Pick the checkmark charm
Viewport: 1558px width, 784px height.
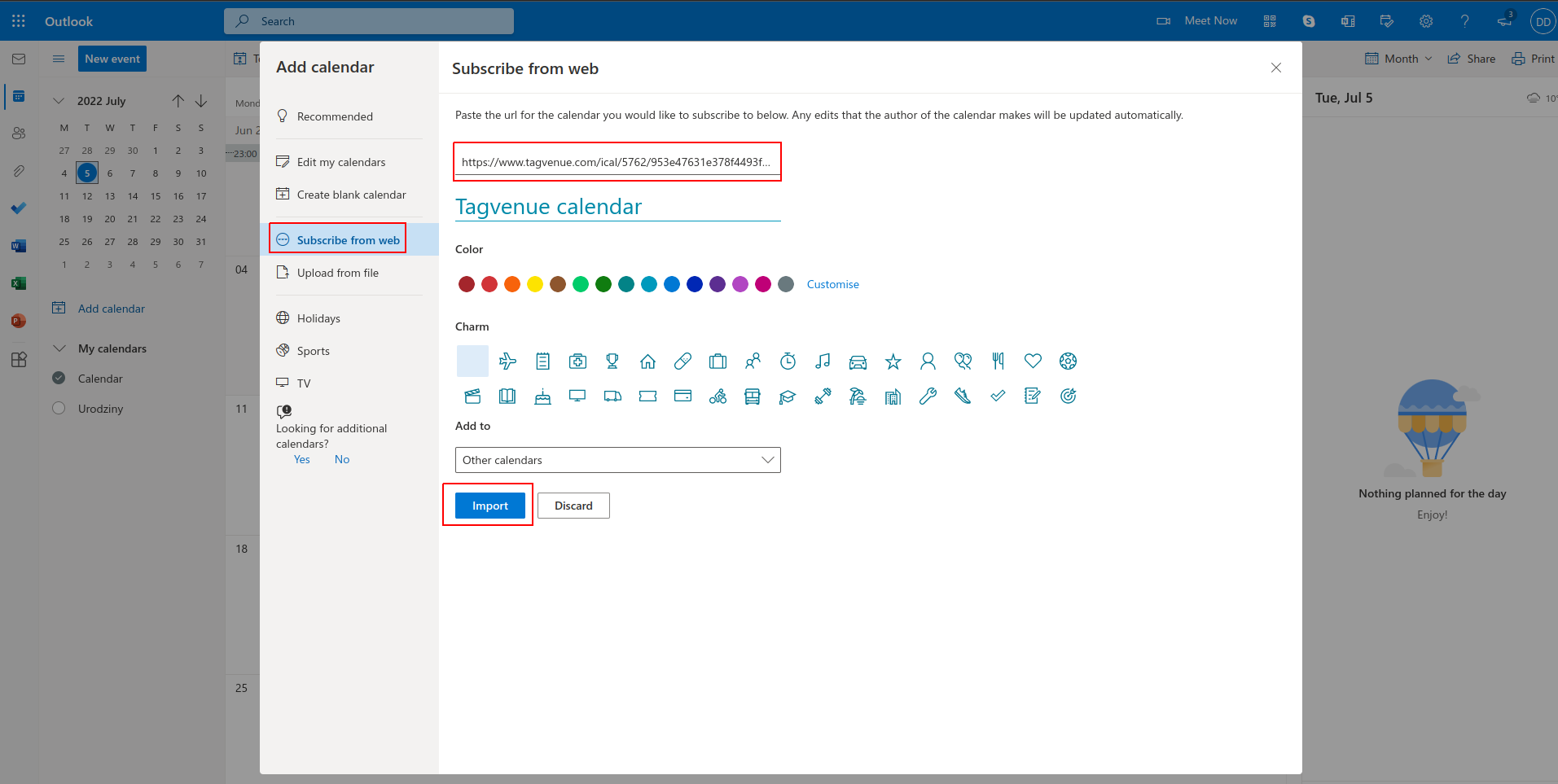coord(998,396)
